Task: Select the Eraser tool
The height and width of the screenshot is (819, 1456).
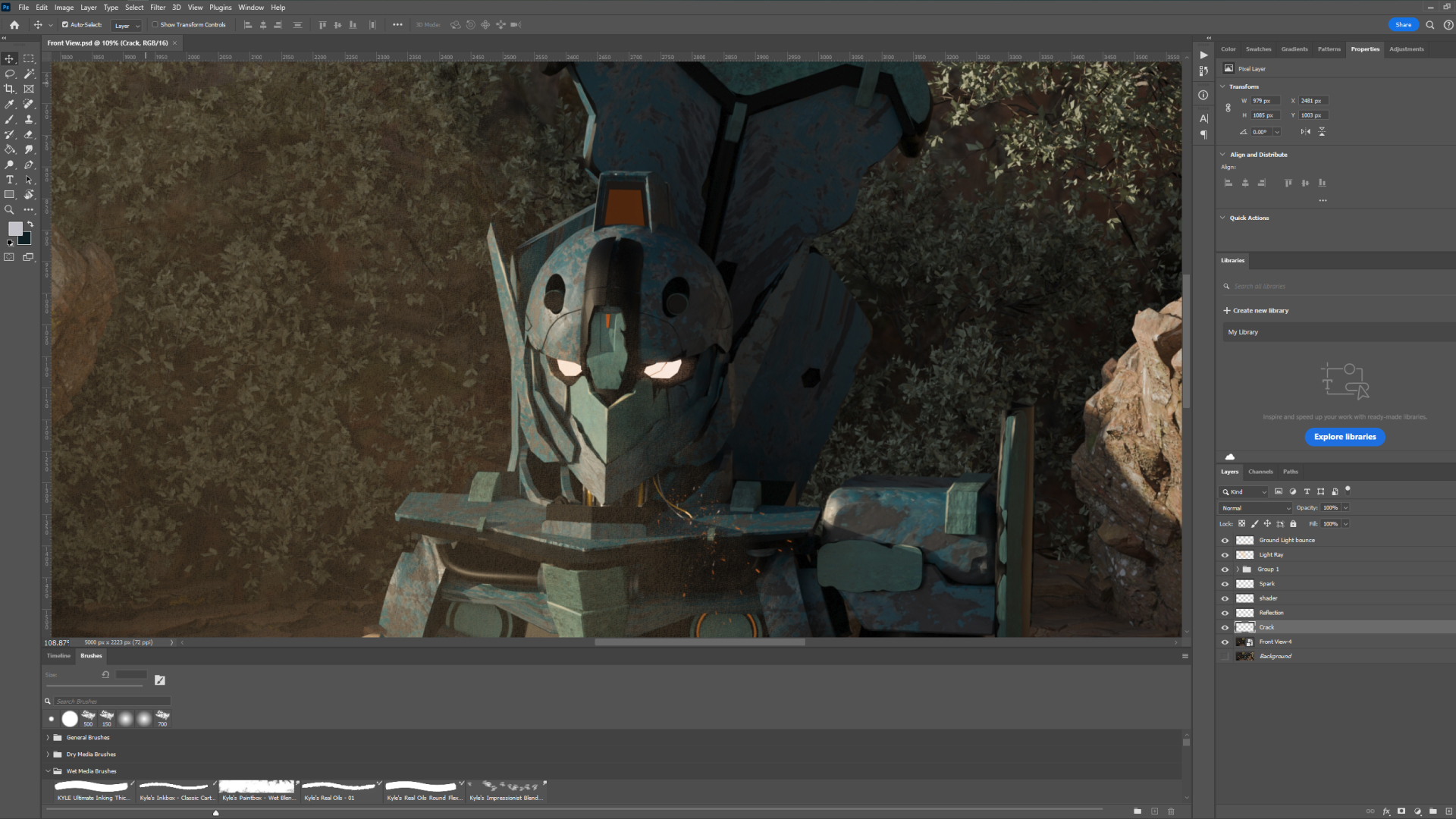Action: [29, 134]
